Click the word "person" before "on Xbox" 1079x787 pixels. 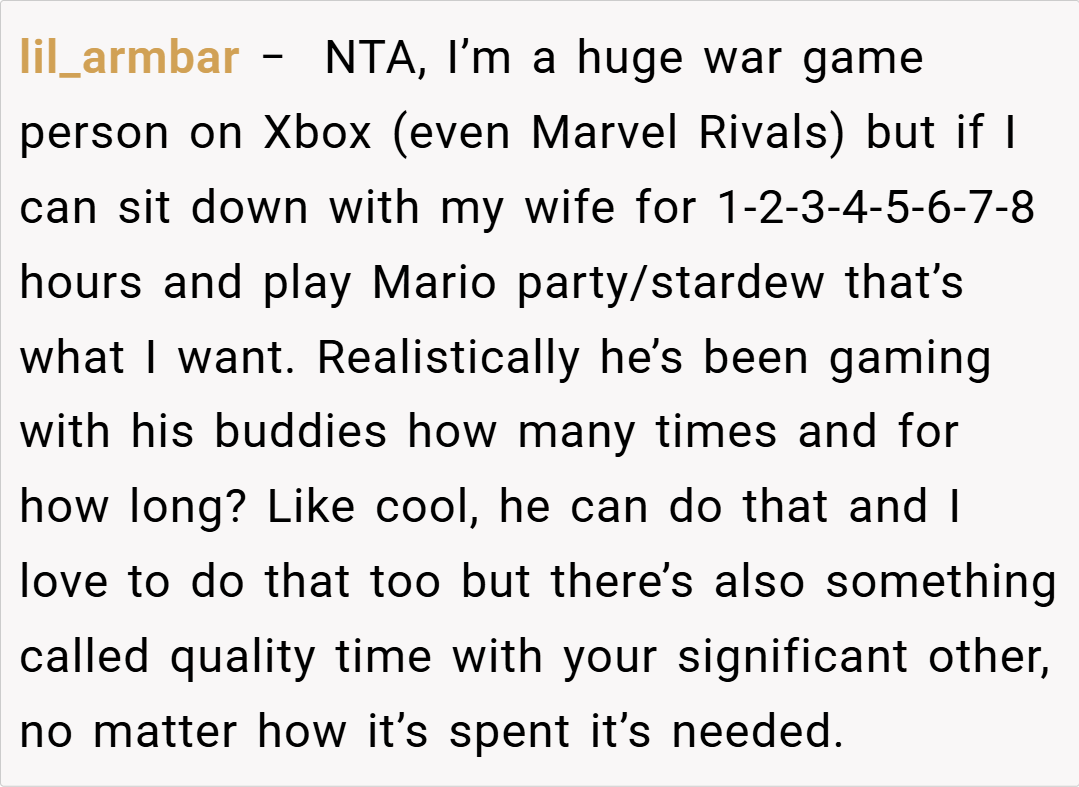point(95,133)
